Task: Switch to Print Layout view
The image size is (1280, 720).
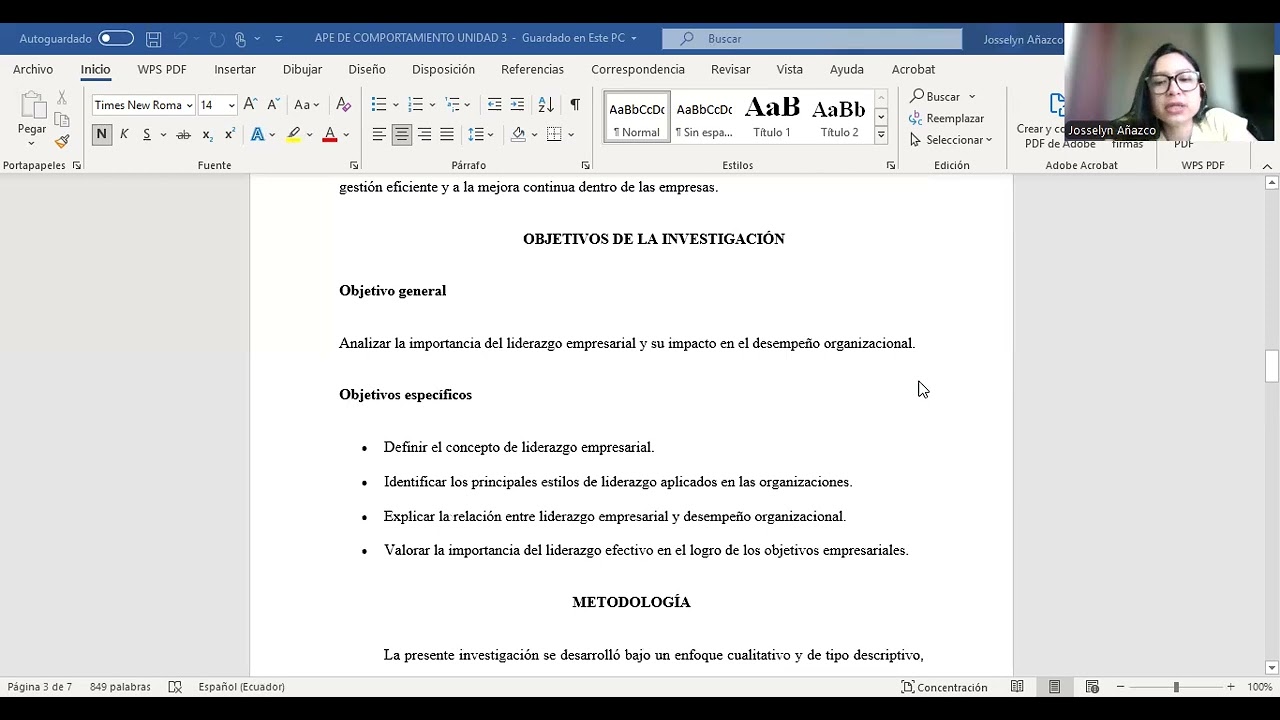Action: (x=1055, y=687)
